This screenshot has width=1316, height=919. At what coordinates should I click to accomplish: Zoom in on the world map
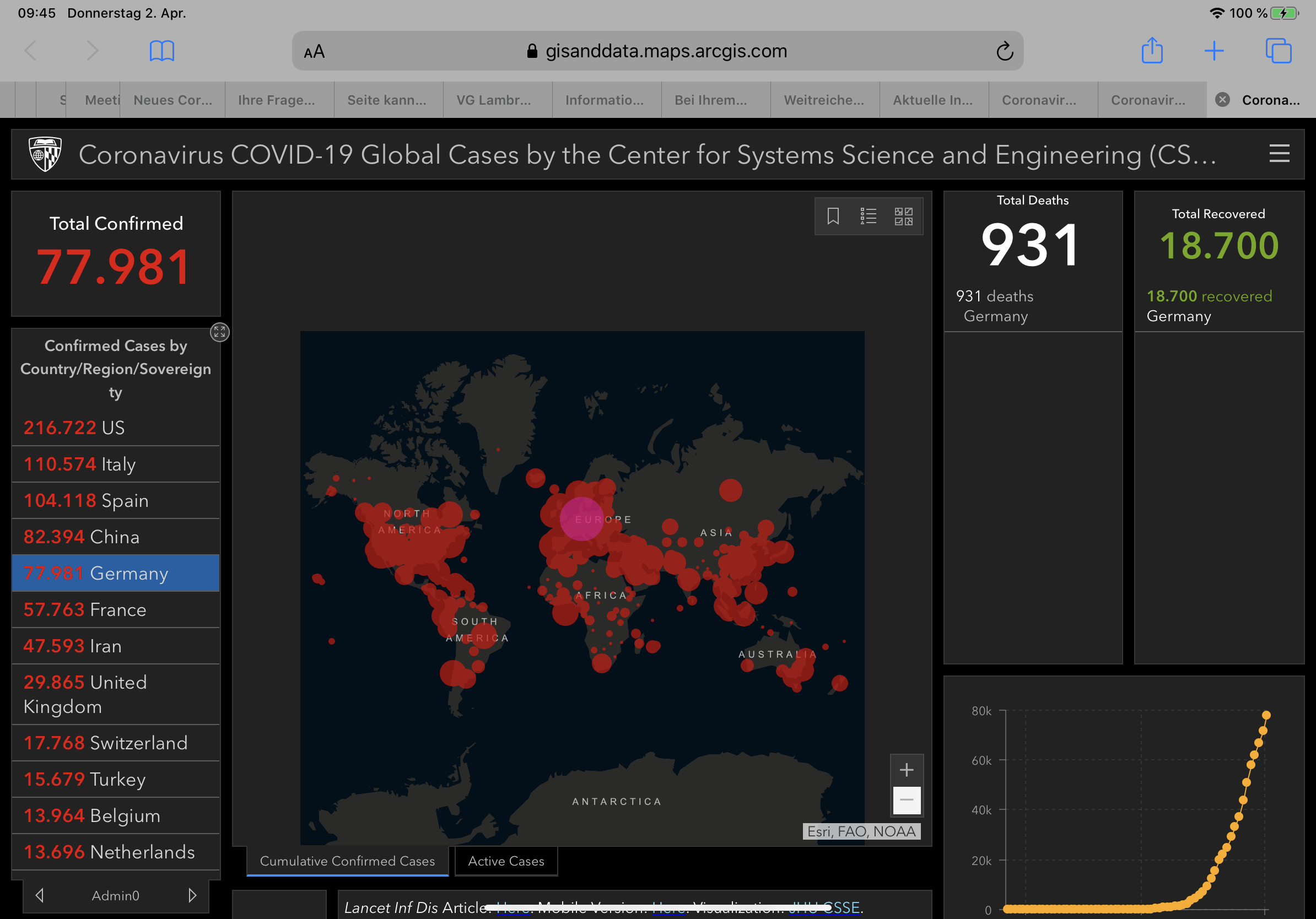[x=906, y=770]
